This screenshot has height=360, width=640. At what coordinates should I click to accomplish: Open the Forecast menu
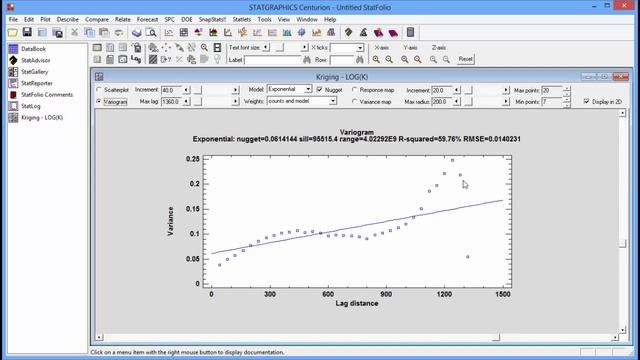click(147, 19)
